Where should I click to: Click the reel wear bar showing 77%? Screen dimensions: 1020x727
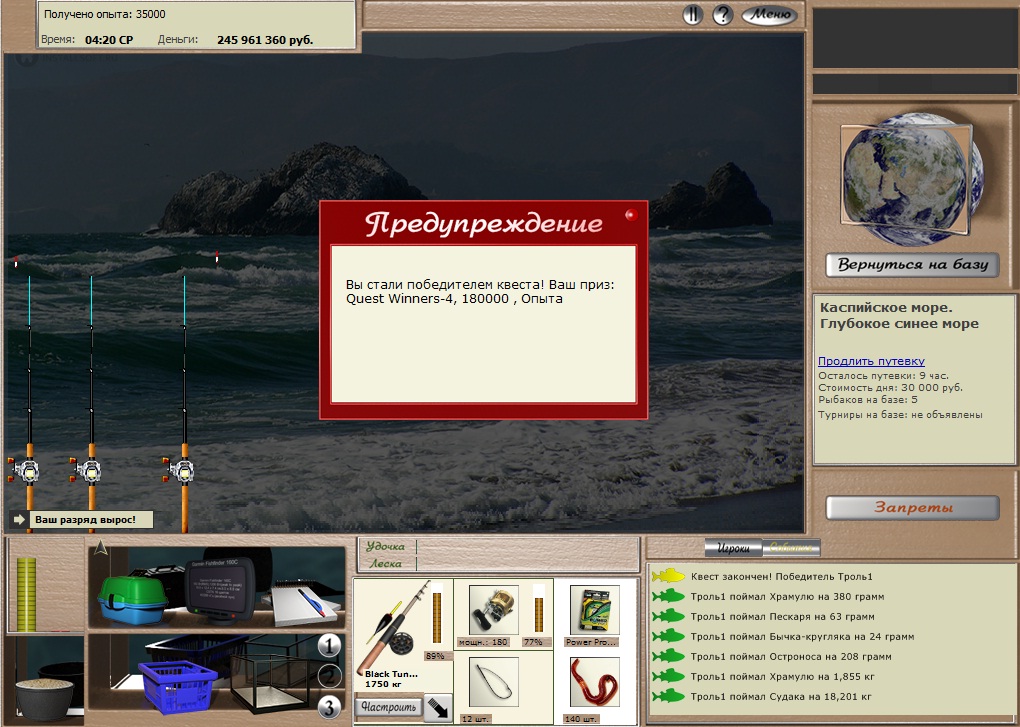pos(538,609)
